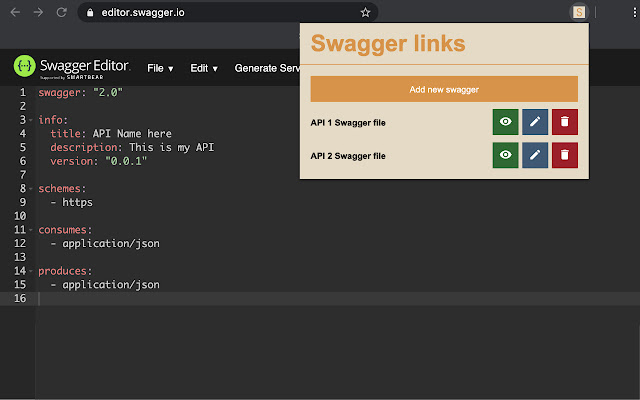Viewport: 640px width, 400px height.
Task: Open the File menu
Action: coord(160,68)
